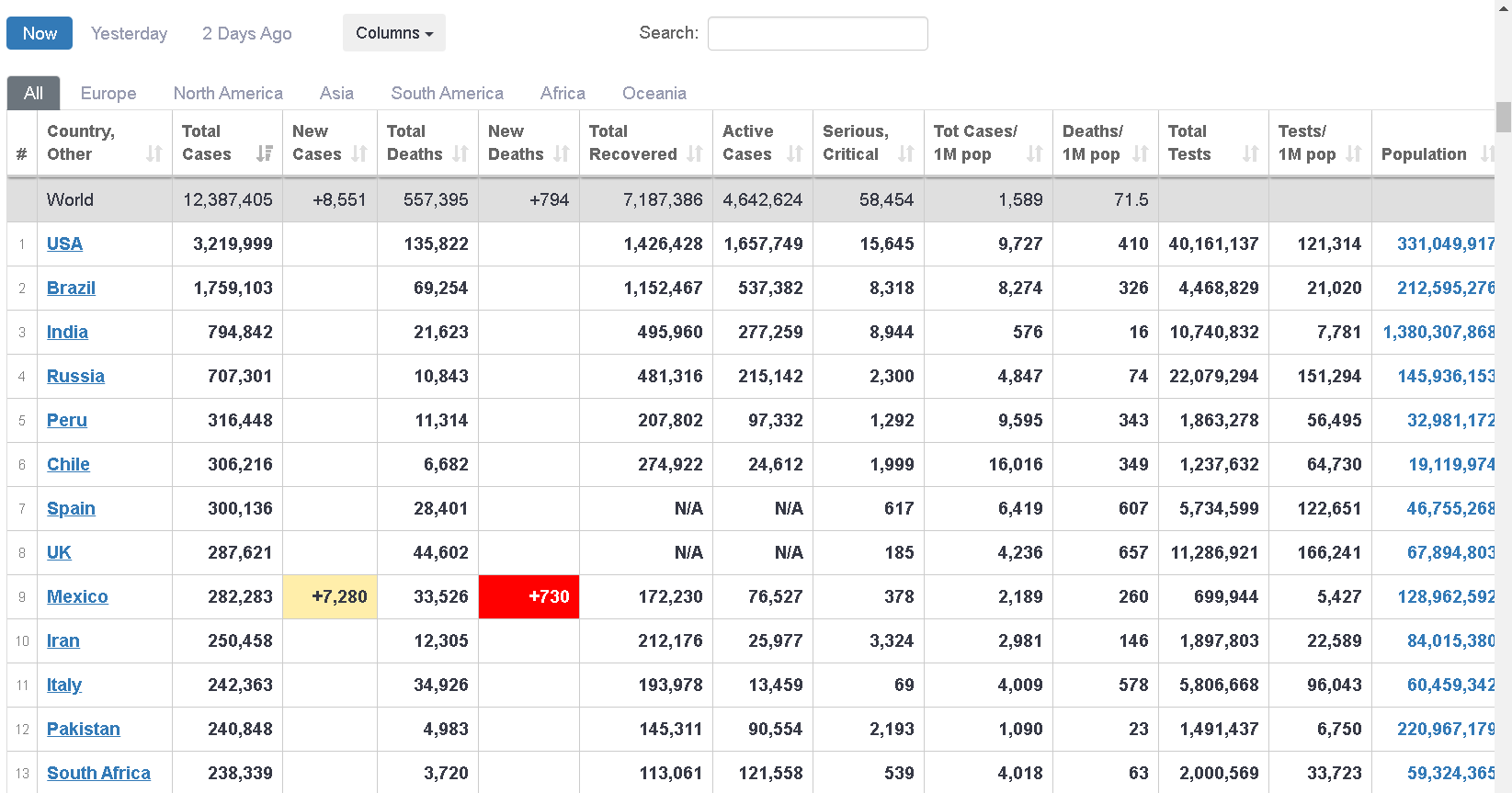Click World new cases +8,551
Image resolution: width=1512 pixels, height=793 pixels.
(339, 199)
